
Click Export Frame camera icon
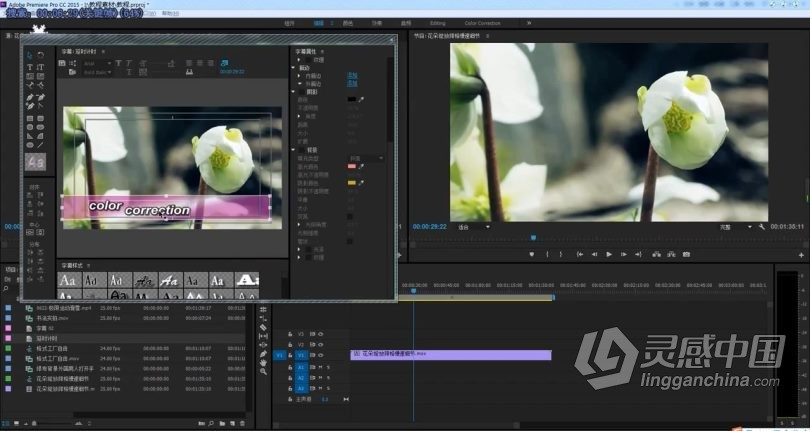tap(686, 254)
